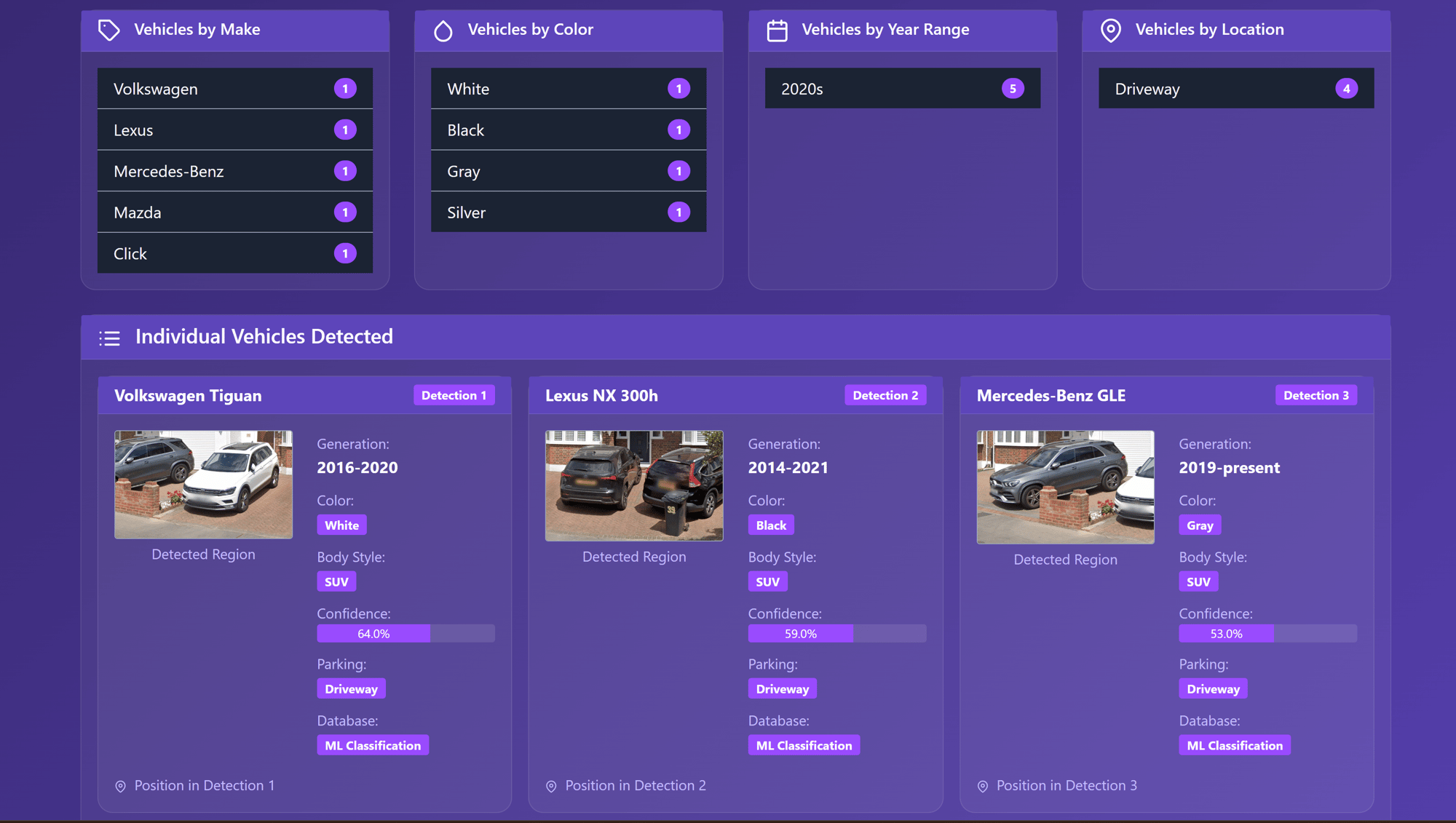Click the list icon beside Individual Vehicles Detected

click(109, 338)
